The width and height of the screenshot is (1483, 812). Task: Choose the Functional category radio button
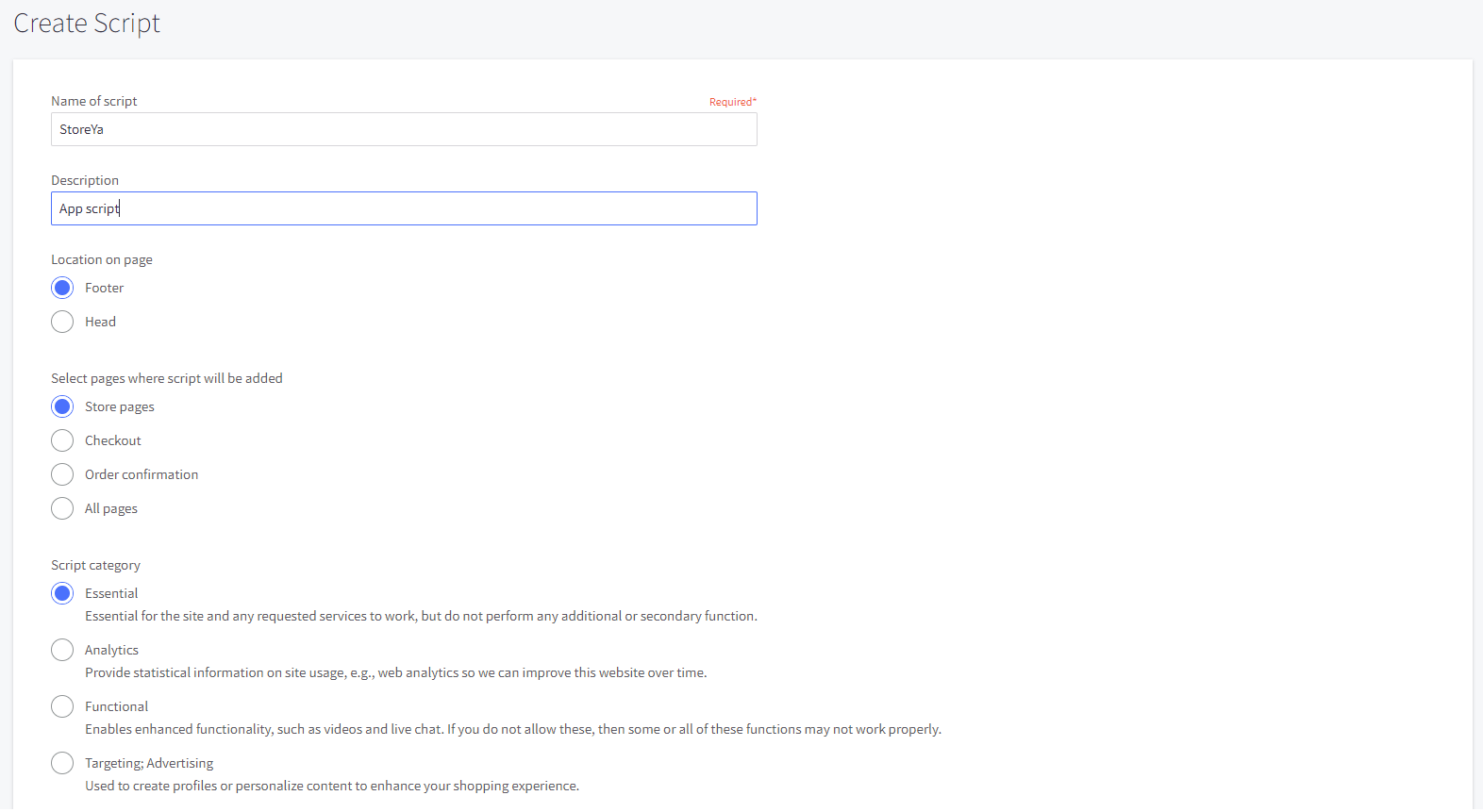click(x=62, y=706)
